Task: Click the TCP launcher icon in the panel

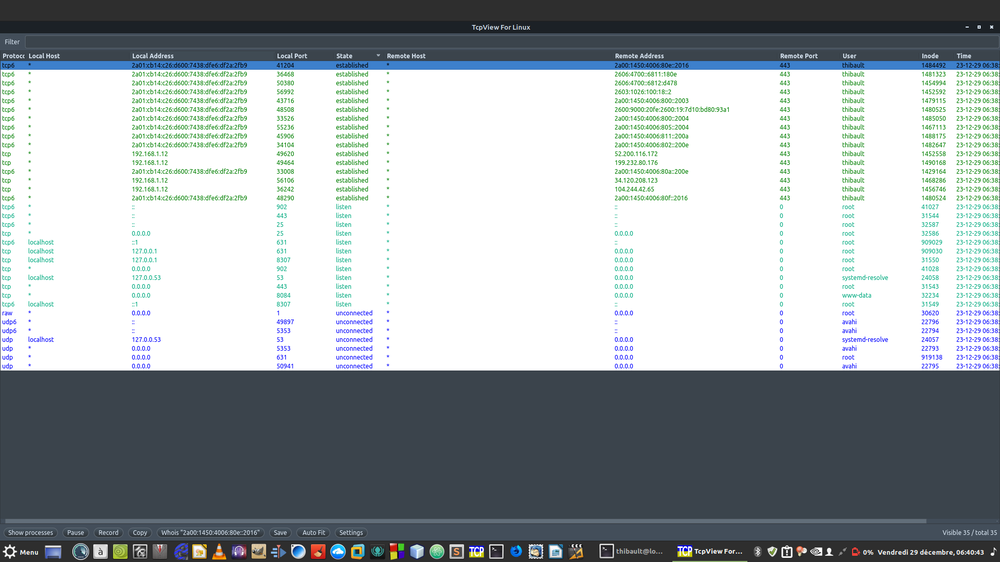Action: click(x=476, y=551)
